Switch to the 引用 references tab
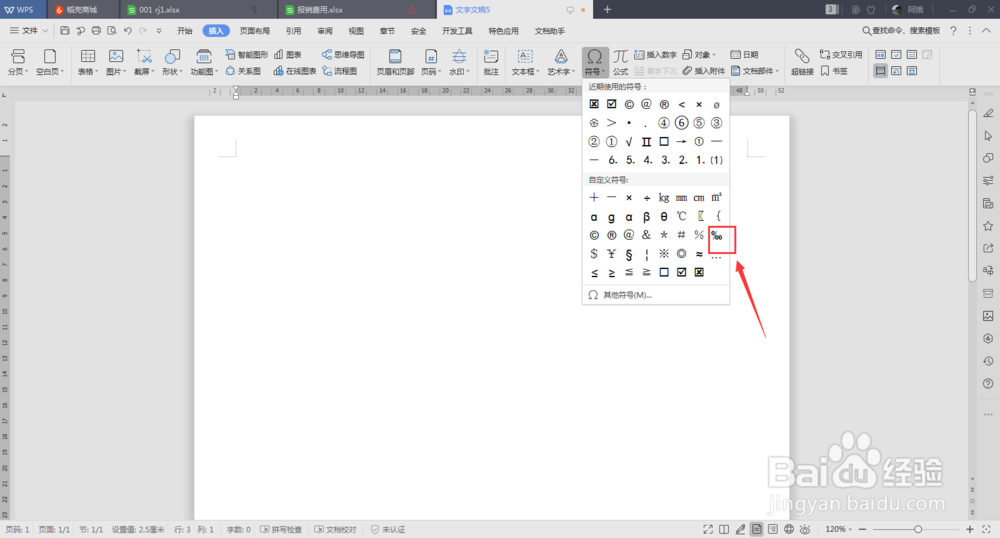 293,31
